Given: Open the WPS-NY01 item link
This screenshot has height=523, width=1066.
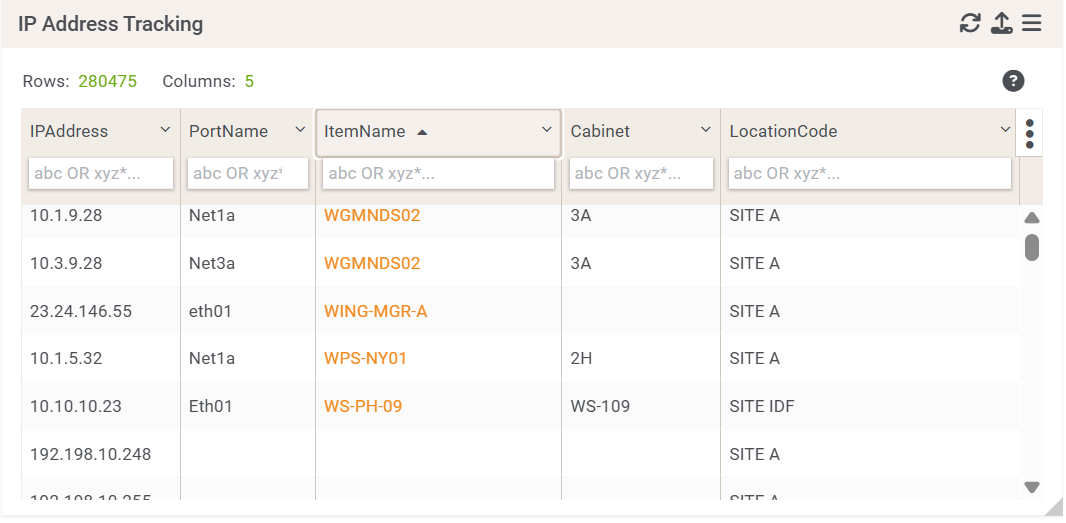Looking at the screenshot, I should click(365, 358).
